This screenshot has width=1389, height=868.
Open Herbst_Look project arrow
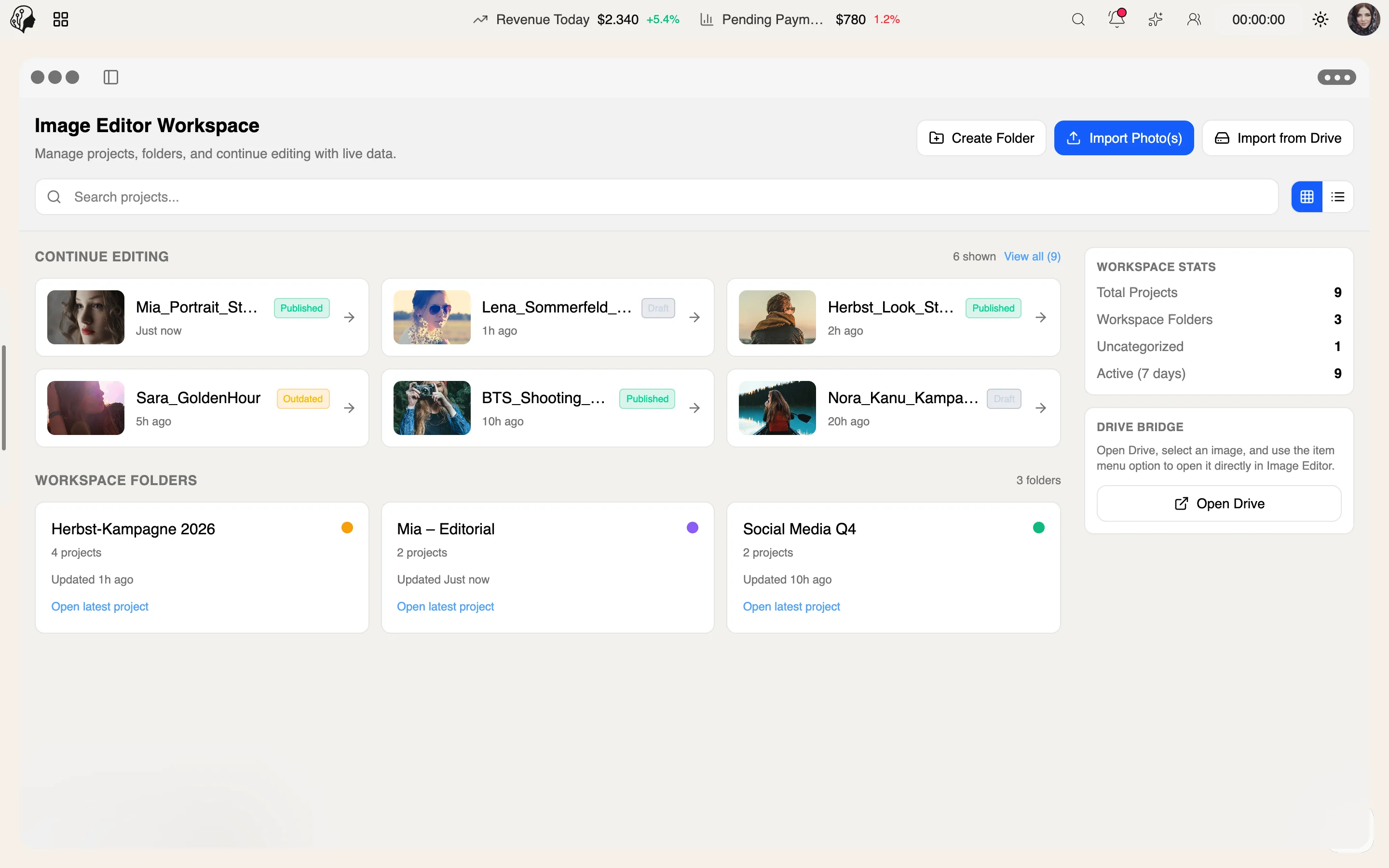pos(1041,317)
